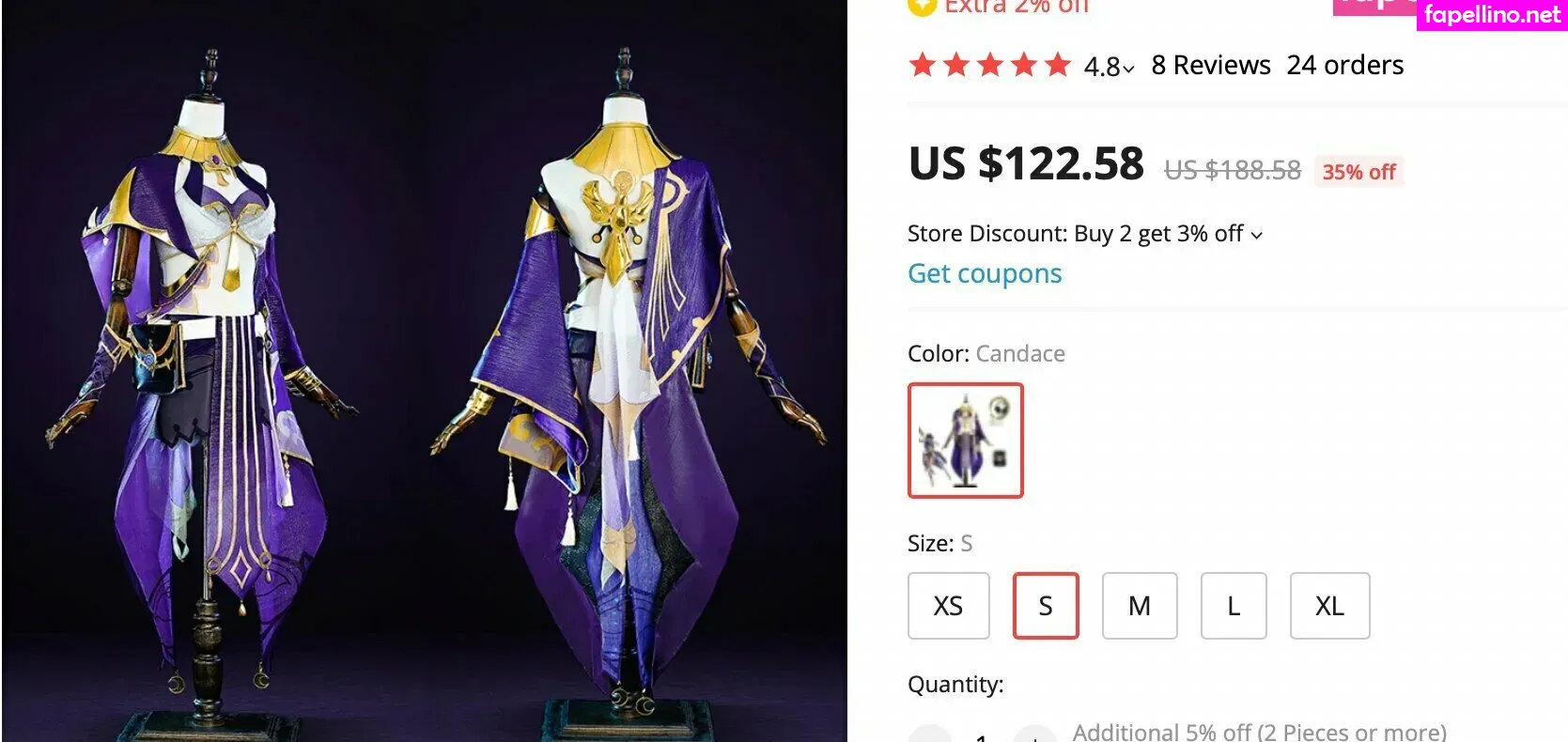This screenshot has height=742, width=1568.
Task: Pick size L
Action: click(1234, 606)
